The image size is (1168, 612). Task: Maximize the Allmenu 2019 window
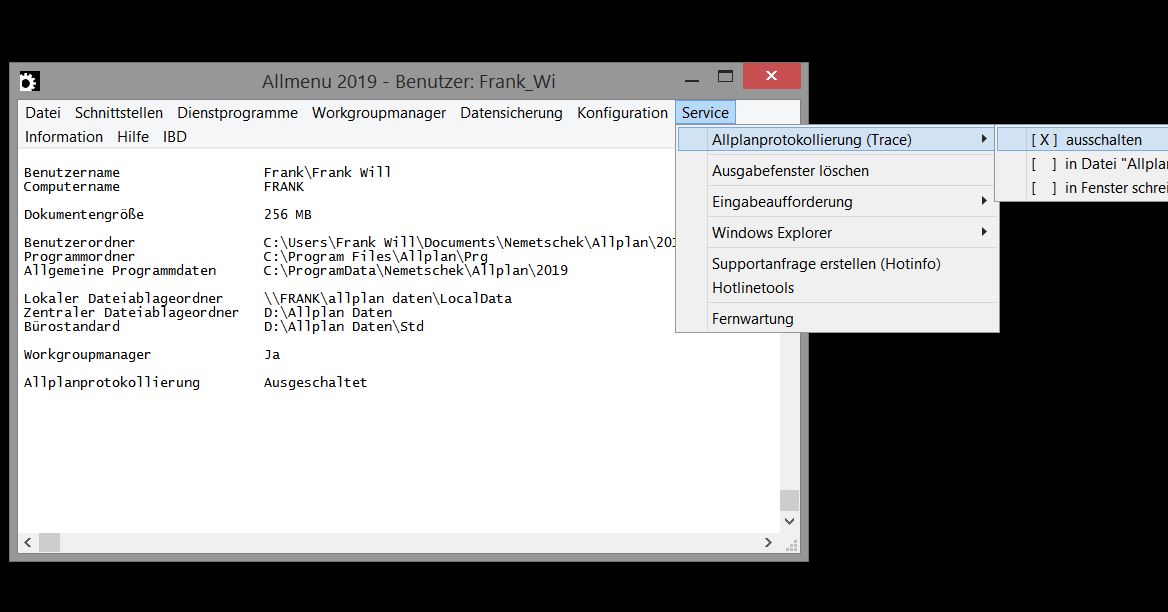[725, 77]
